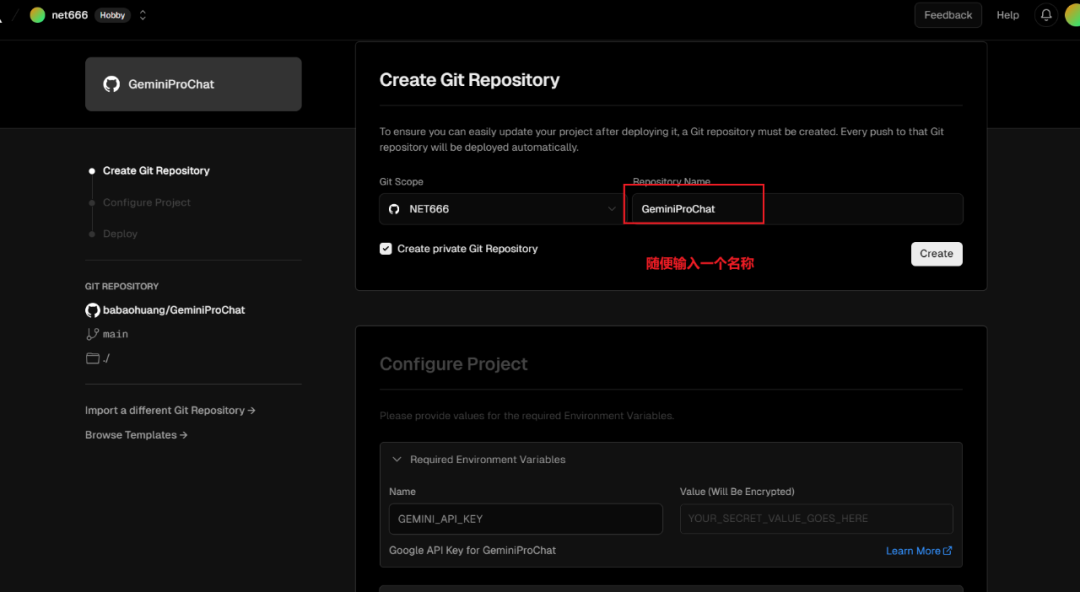Click the Repository Name input field
The image size is (1080, 592).
(798, 209)
